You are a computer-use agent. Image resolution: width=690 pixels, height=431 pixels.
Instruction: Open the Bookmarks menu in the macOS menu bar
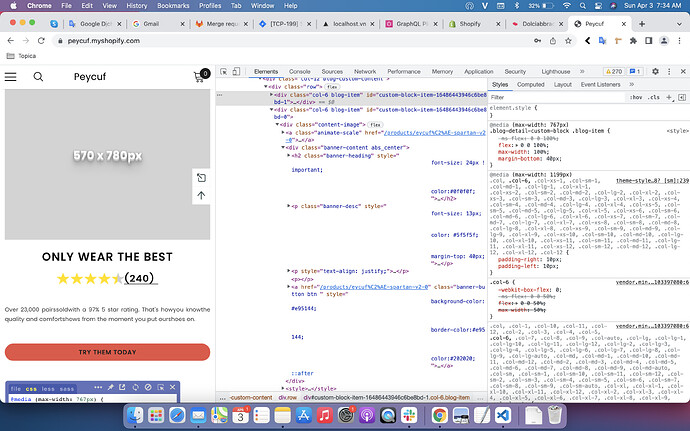[x=173, y=6]
